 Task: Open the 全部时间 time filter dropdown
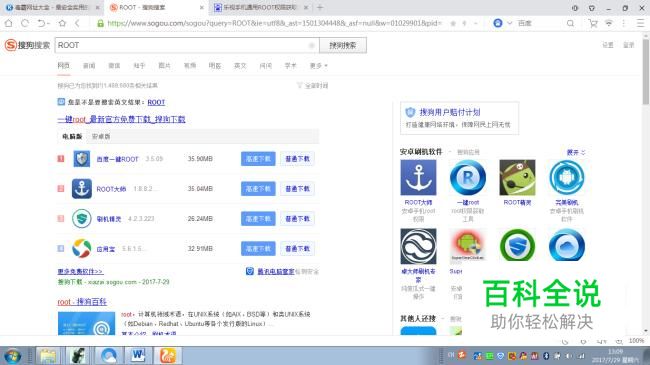click(x=313, y=85)
